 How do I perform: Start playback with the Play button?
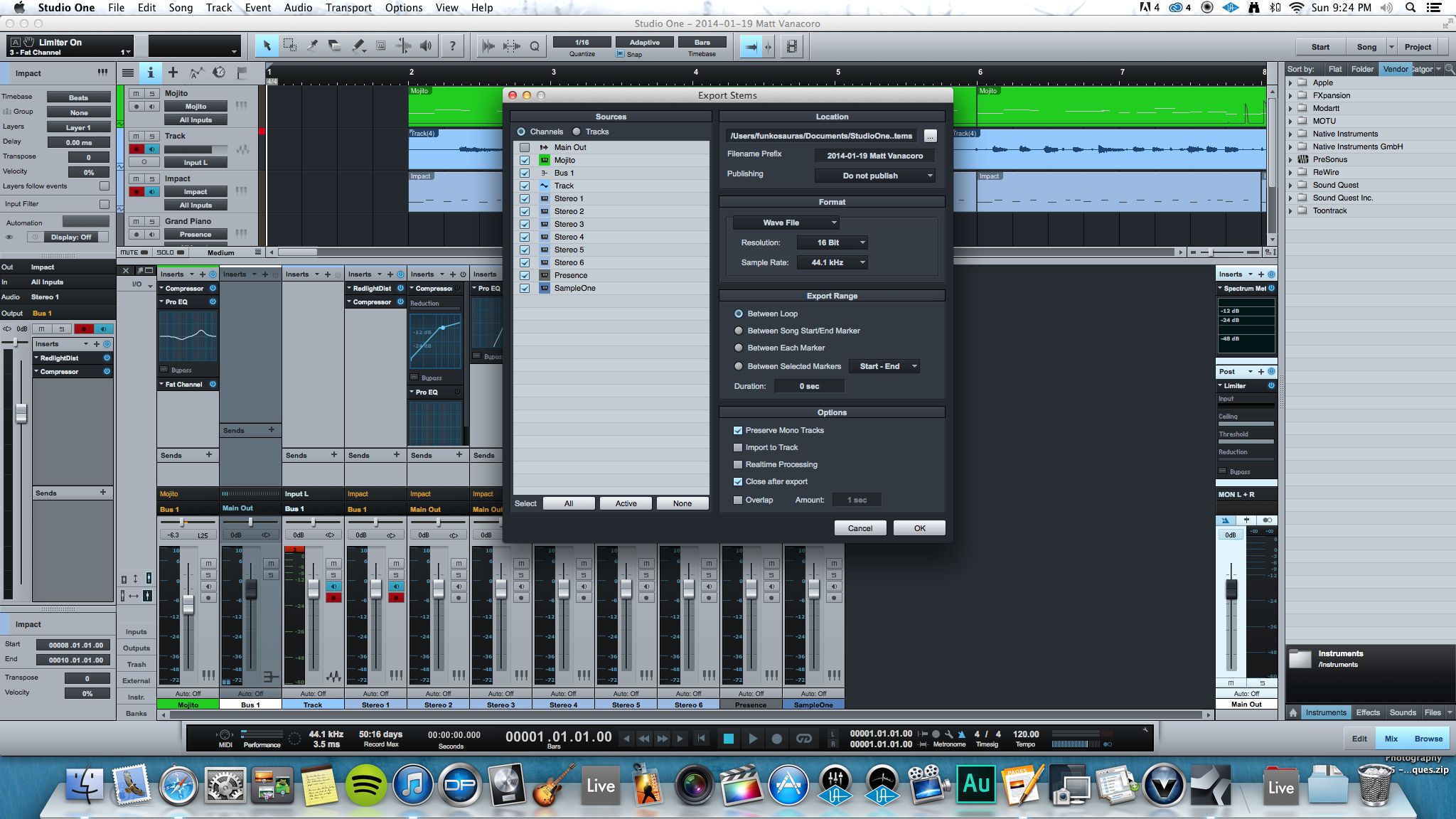[x=752, y=739]
